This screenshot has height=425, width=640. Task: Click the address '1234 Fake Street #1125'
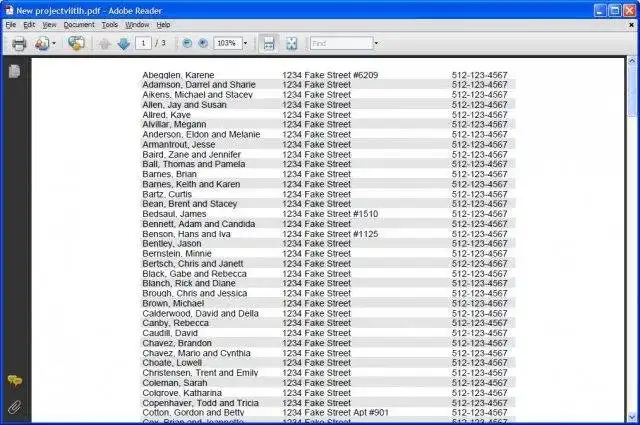330,234
